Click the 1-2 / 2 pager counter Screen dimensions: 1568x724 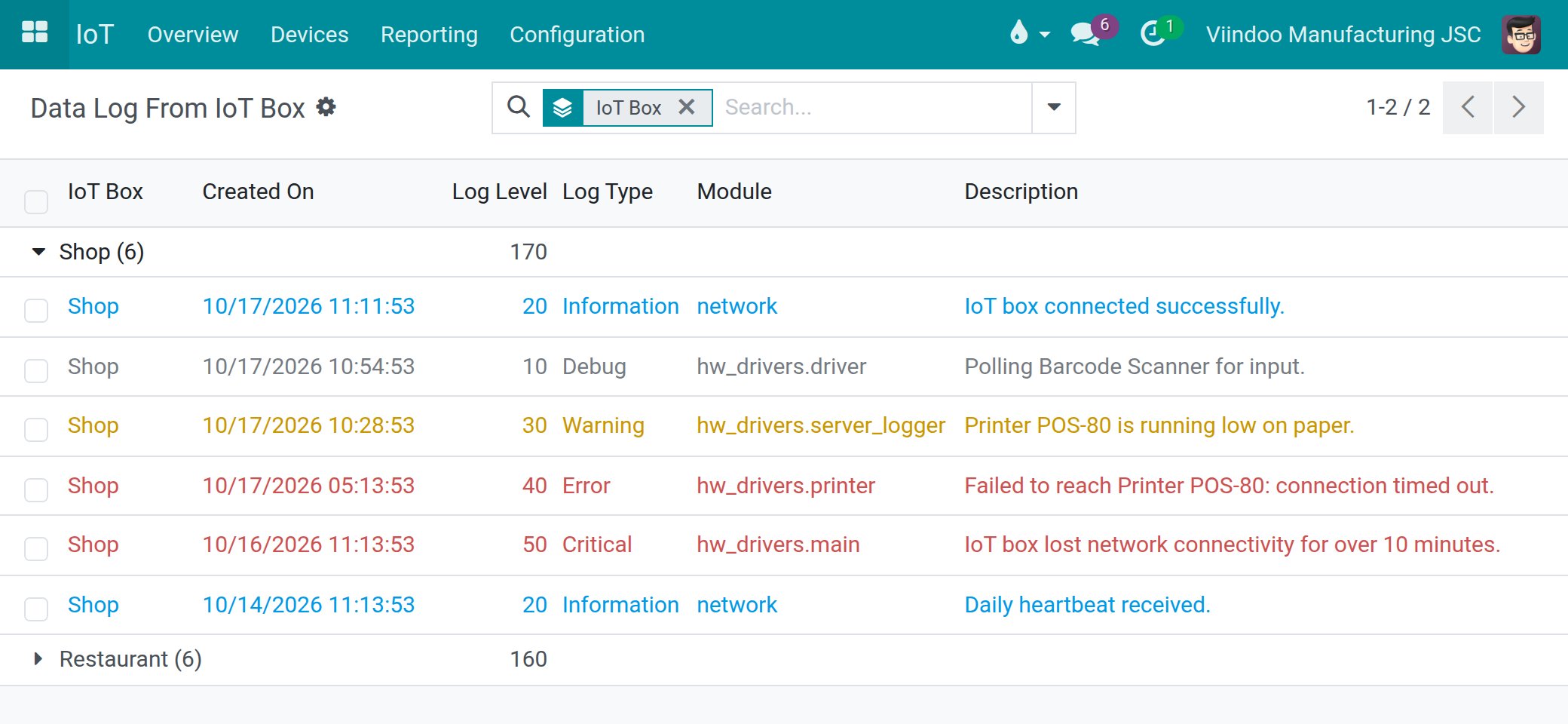point(1398,107)
